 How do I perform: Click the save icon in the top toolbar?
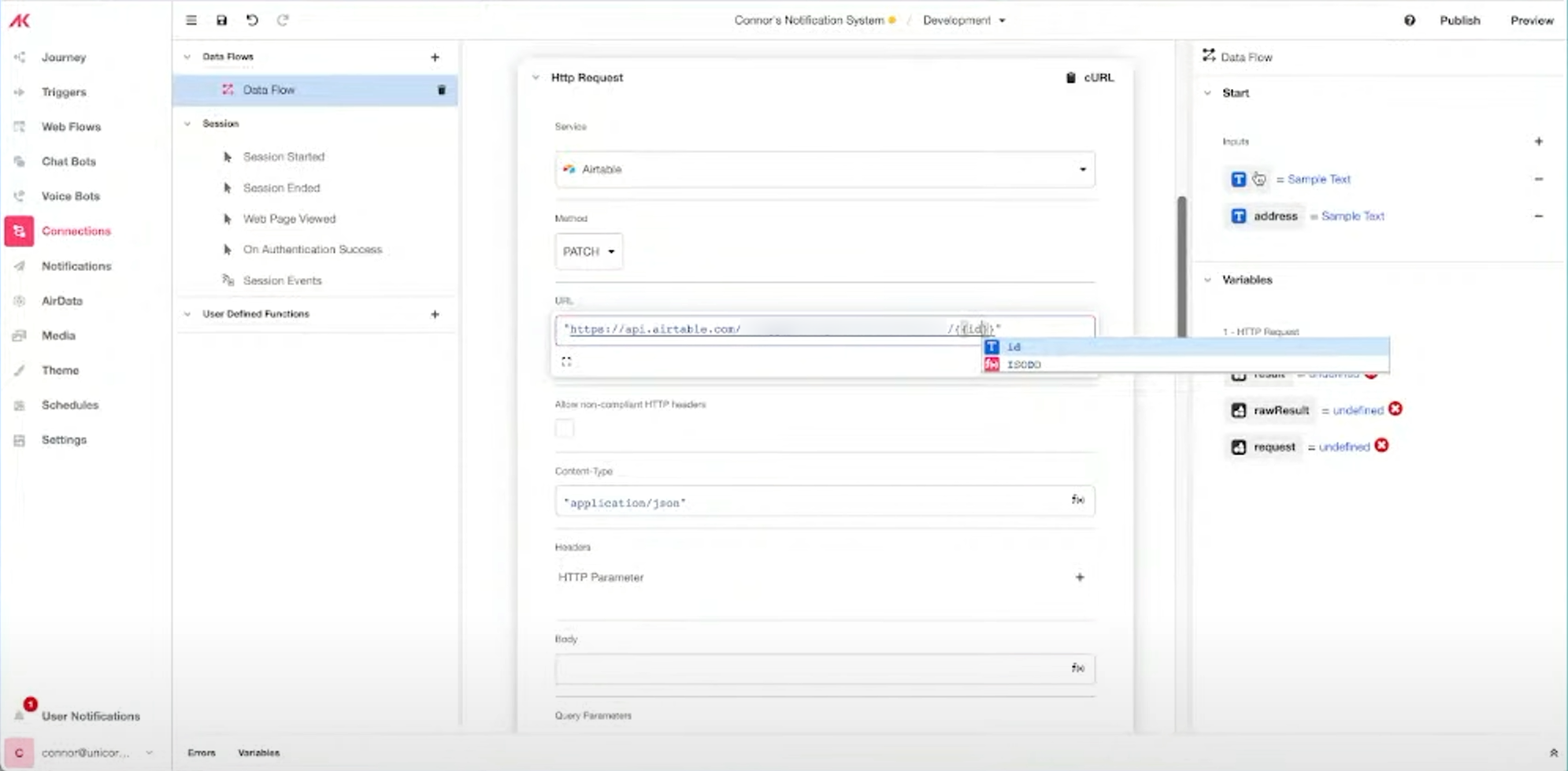[x=221, y=20]
